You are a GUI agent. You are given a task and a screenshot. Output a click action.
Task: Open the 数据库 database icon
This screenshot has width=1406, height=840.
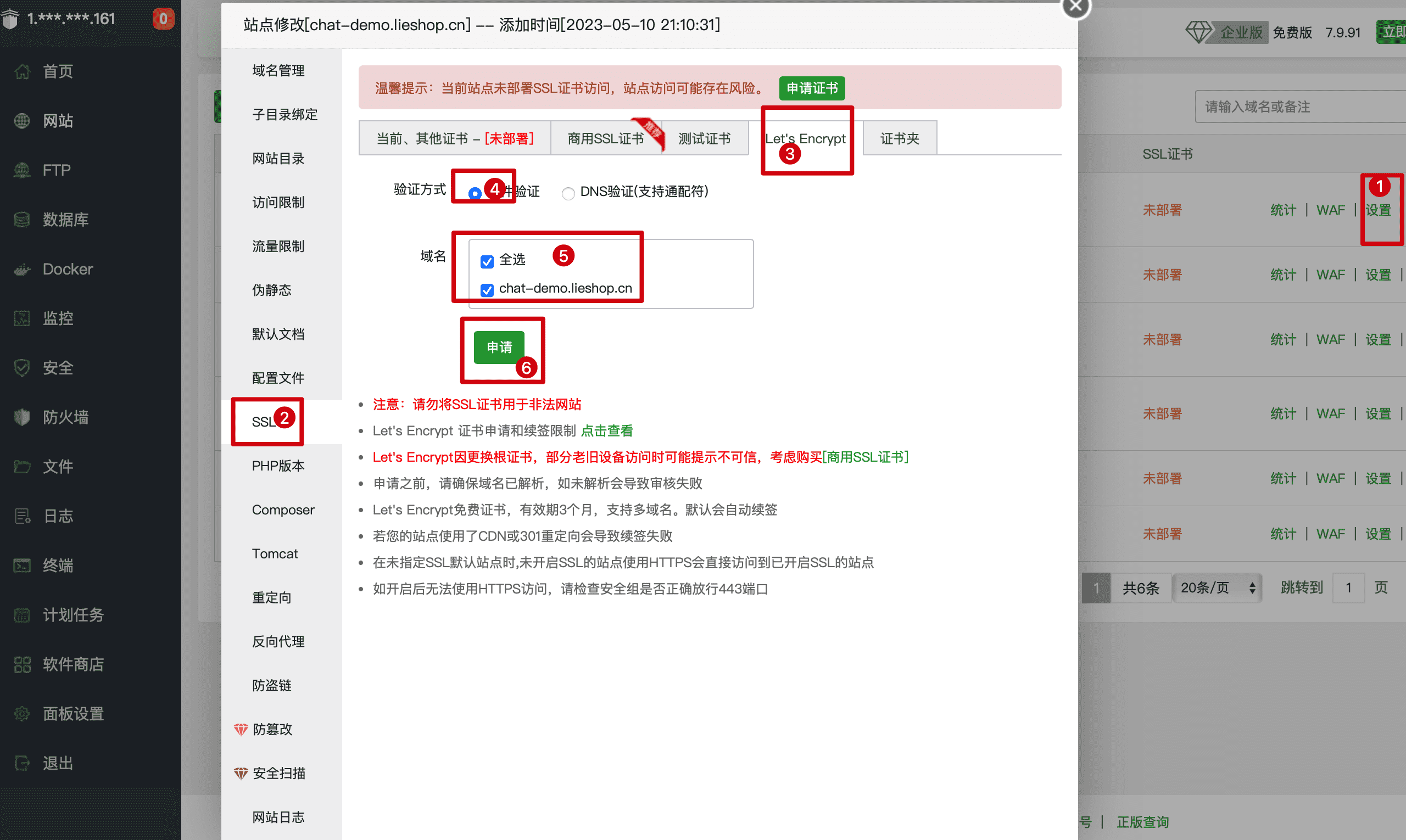coord(22,219)
